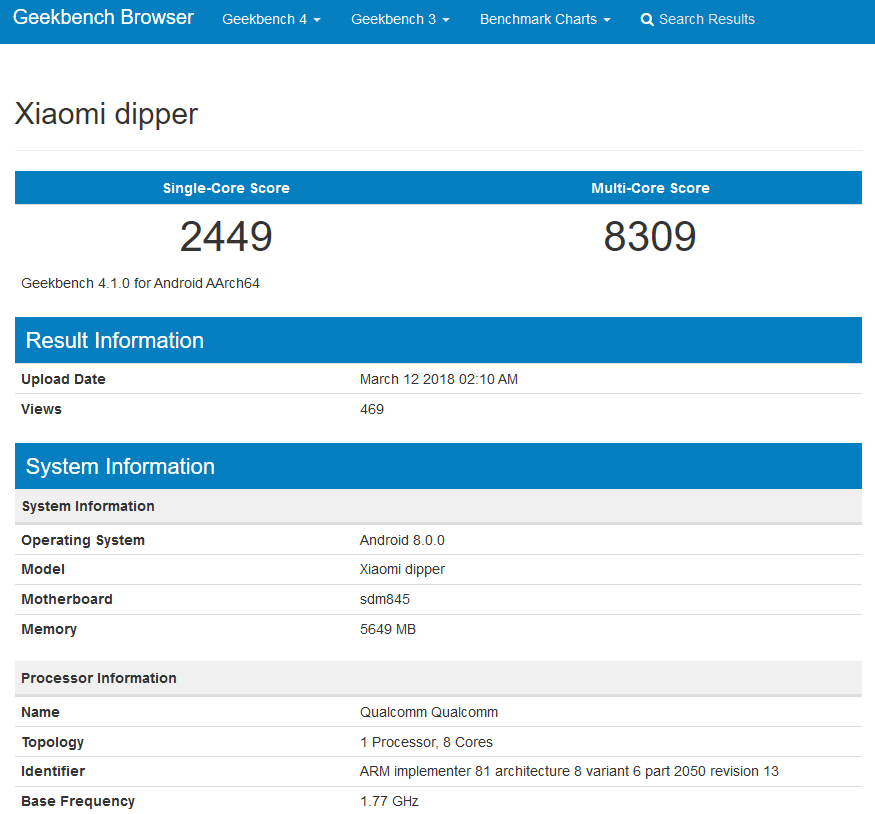
Task: Select the Topology value 1 Processor, 8 Cores
Action: pos(426,743)
